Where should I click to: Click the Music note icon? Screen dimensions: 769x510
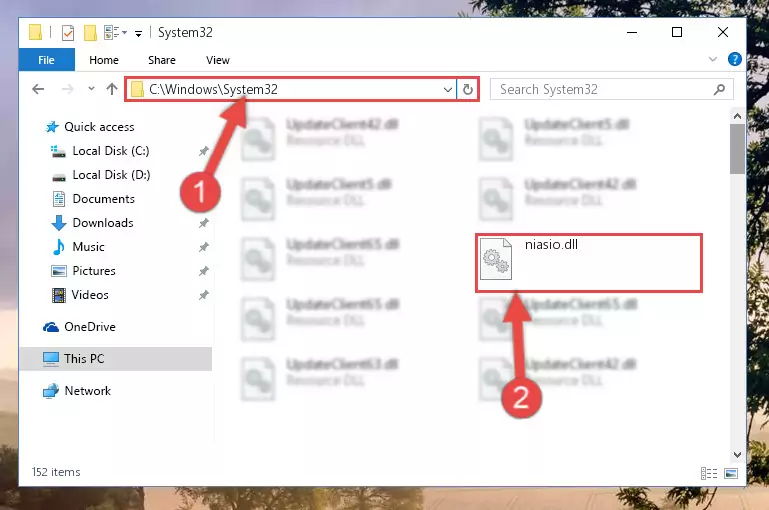59,247
